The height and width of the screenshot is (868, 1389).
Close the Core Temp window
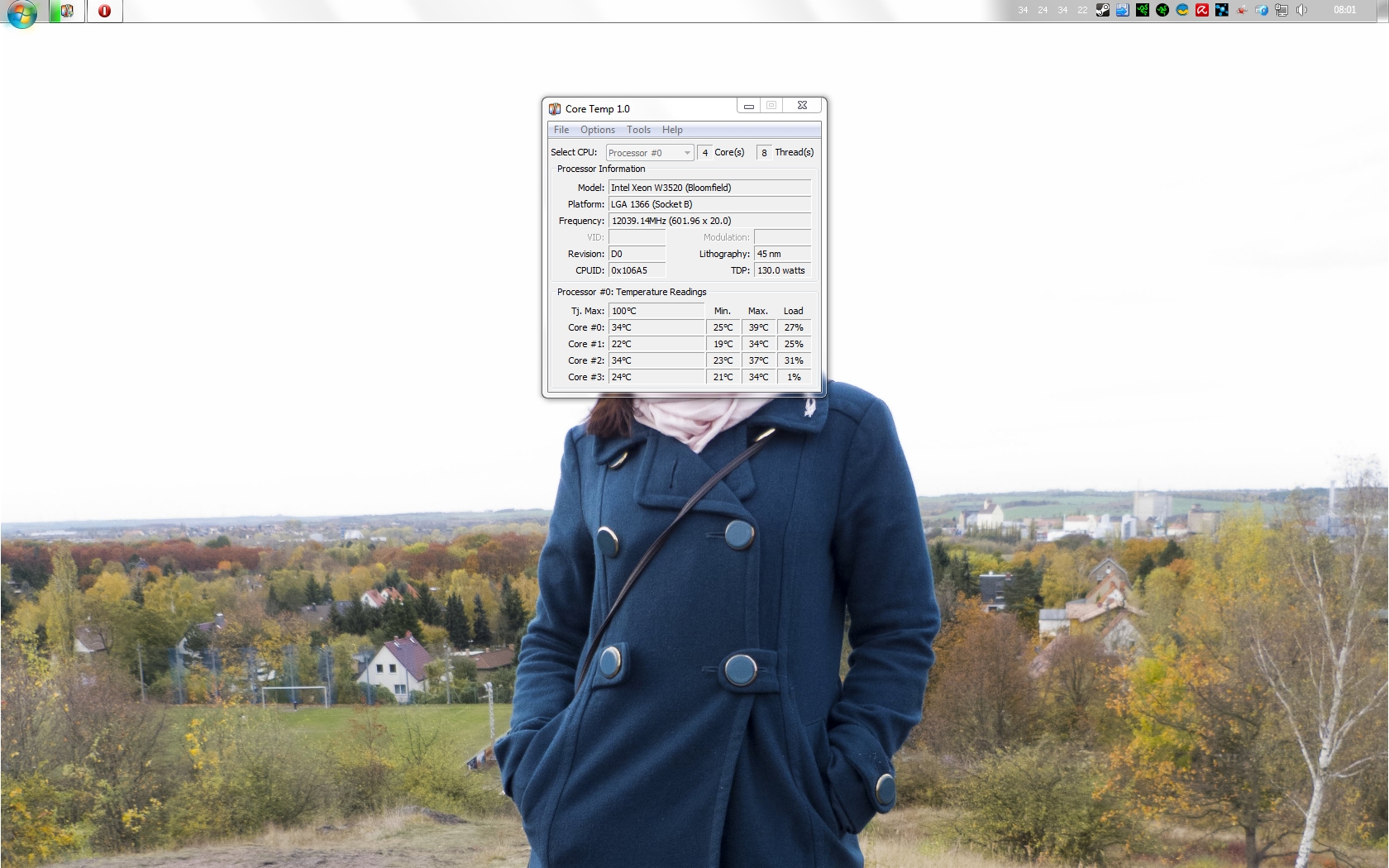(802, 106)
